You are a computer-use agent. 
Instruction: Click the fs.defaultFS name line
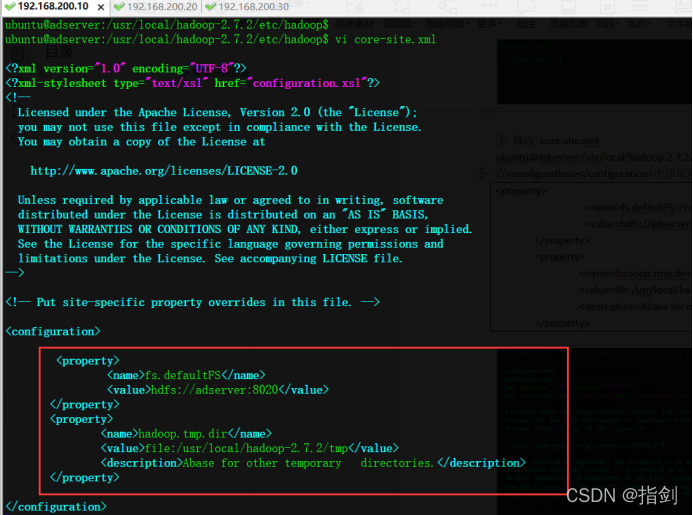click(x=186, y=375)
